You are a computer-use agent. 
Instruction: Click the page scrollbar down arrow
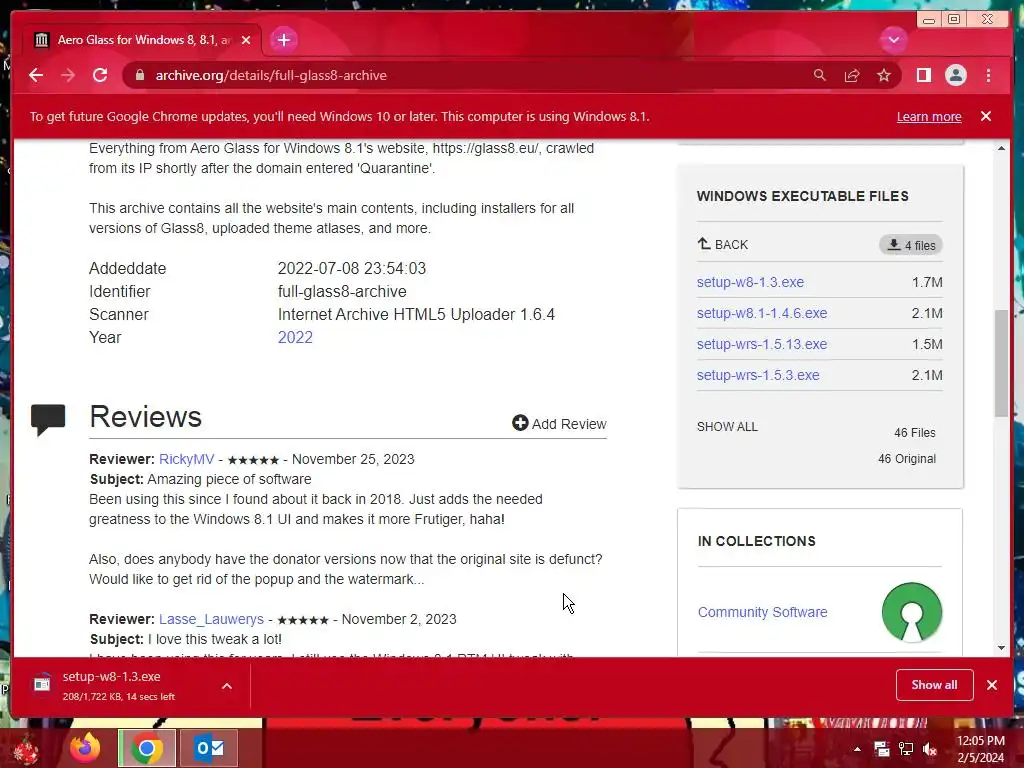1001,648
